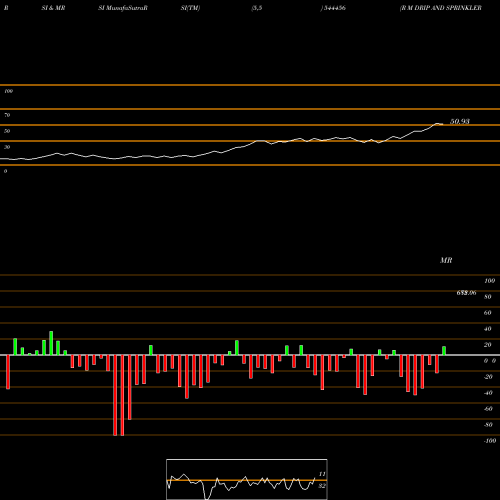
Task: Open the mini RSI thumbnail chart
Action: tap(247, 479)
